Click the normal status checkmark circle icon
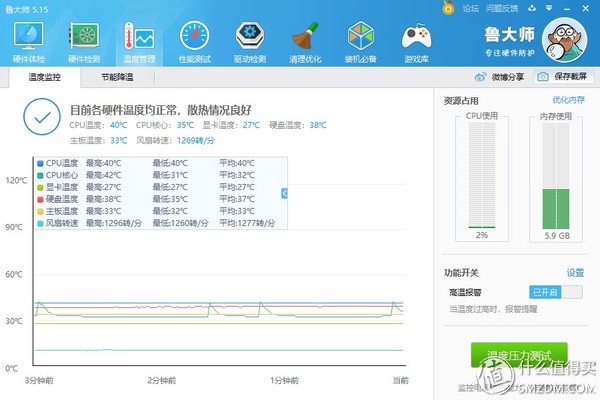This screenshot has height=400, width=600. click(42, 117)
